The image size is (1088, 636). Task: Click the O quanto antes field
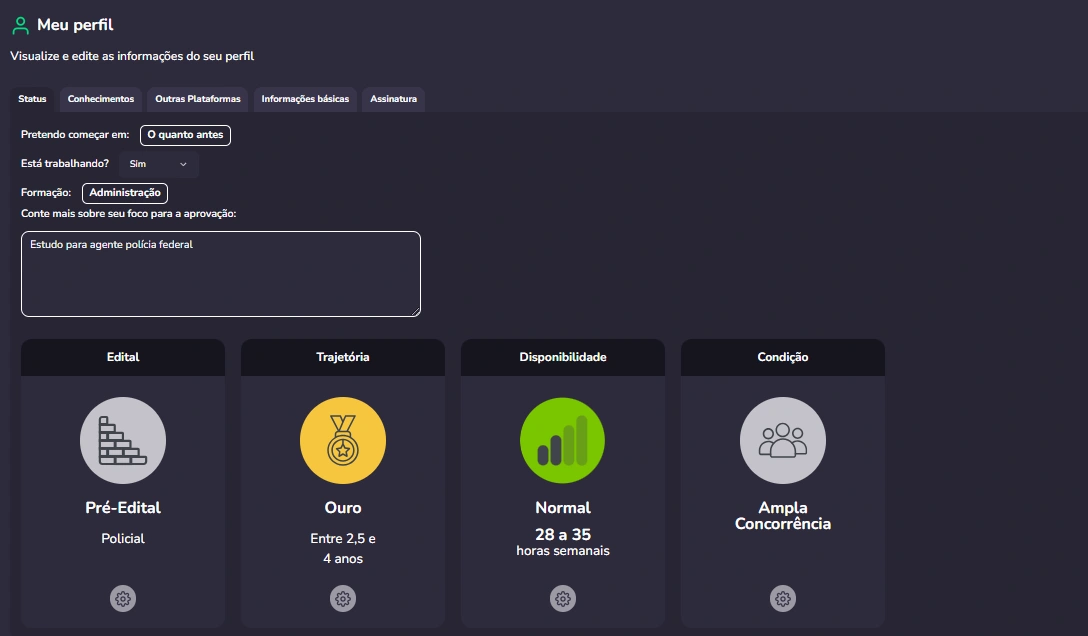tap(185, 135)
